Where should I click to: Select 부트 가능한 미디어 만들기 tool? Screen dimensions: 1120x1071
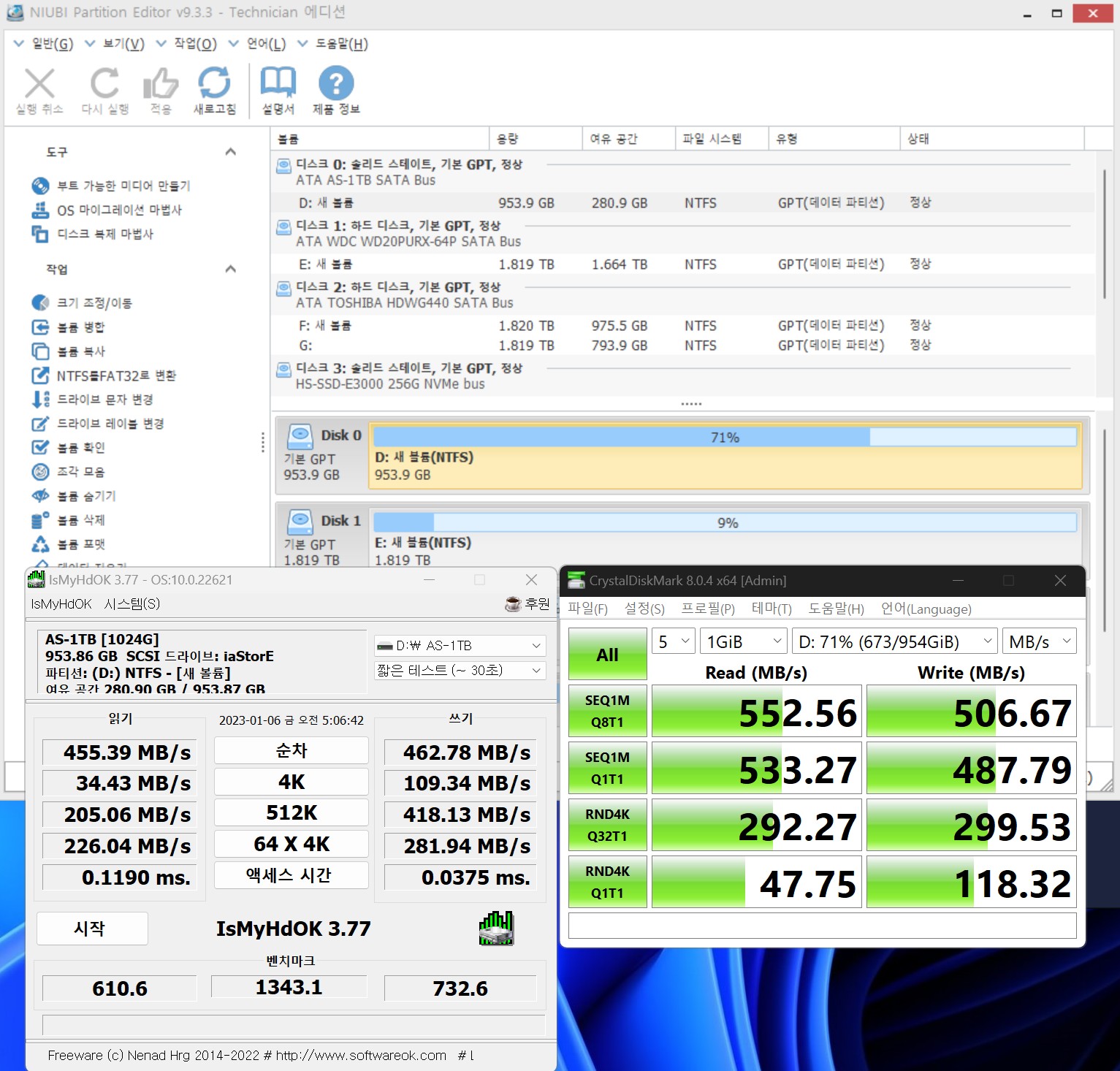(112, 186)
